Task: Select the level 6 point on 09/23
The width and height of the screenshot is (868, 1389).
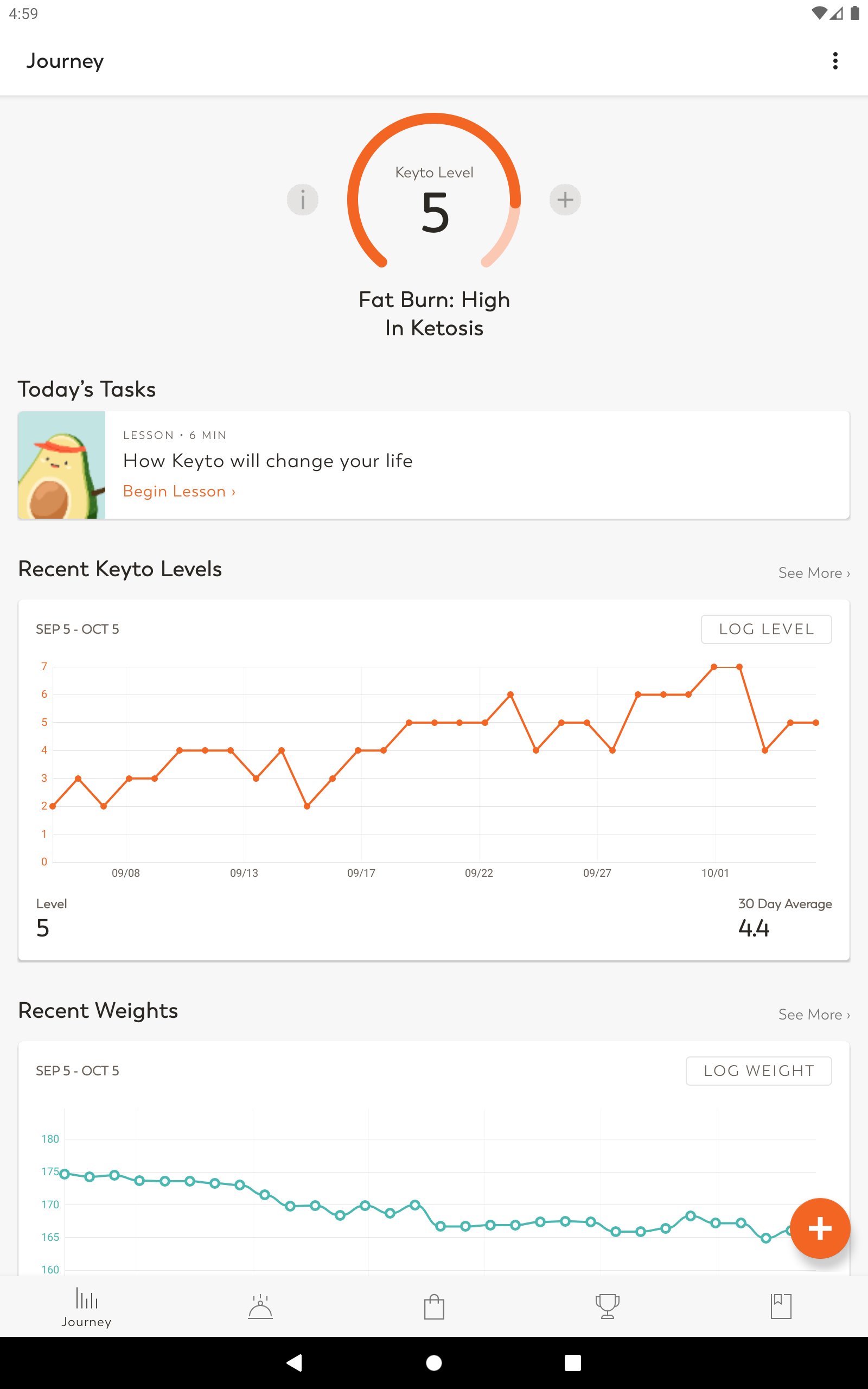Action: [510, 694]
